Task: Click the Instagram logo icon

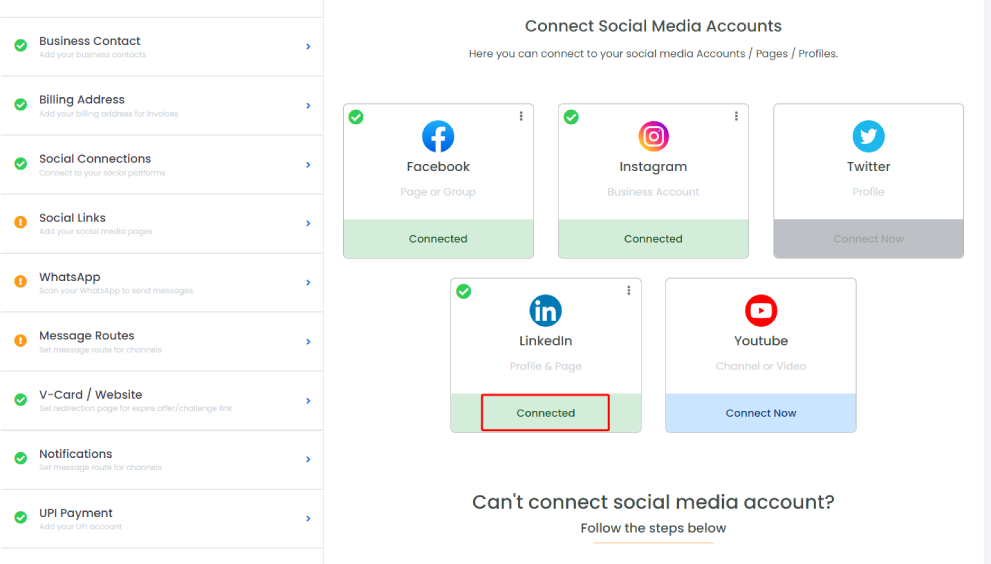Action: pos(653,136)
